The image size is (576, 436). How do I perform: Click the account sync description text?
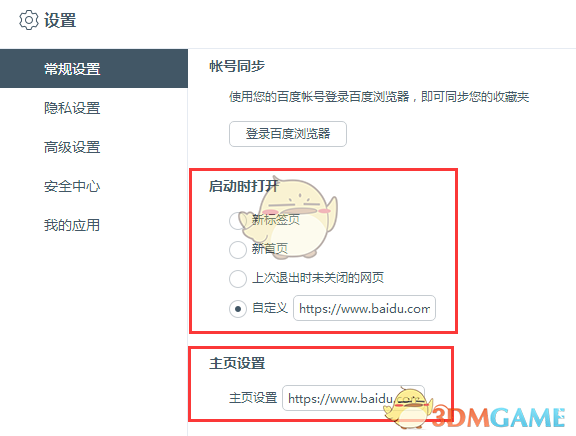click(x=379, y=97)
